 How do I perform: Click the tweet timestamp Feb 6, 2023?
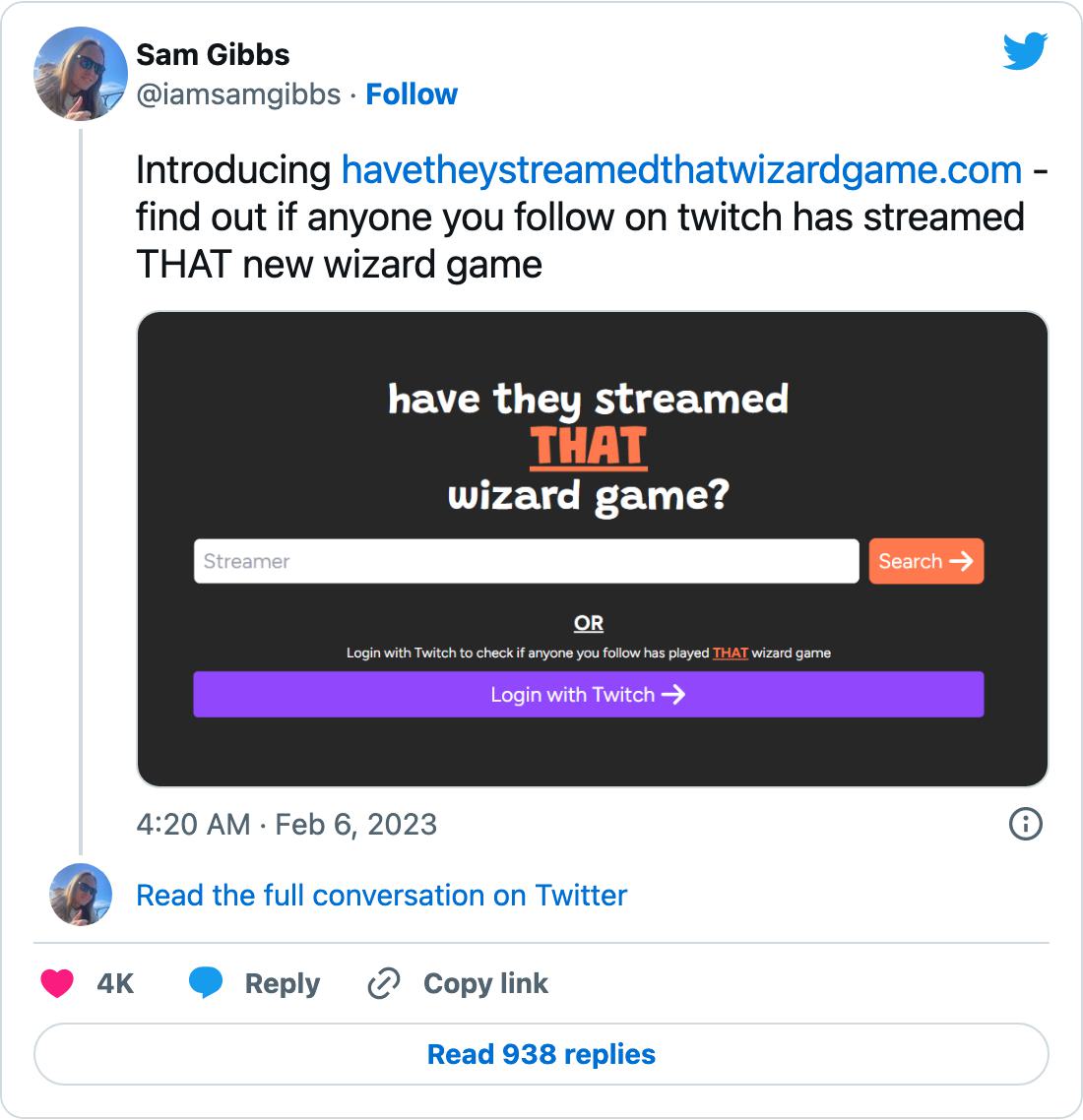click(x=287, y=824)
